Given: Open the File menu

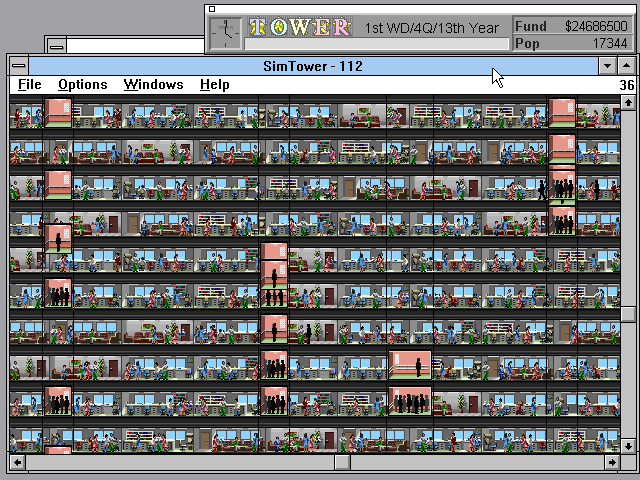Looking at the screenshot, I should tap(30, 84).
